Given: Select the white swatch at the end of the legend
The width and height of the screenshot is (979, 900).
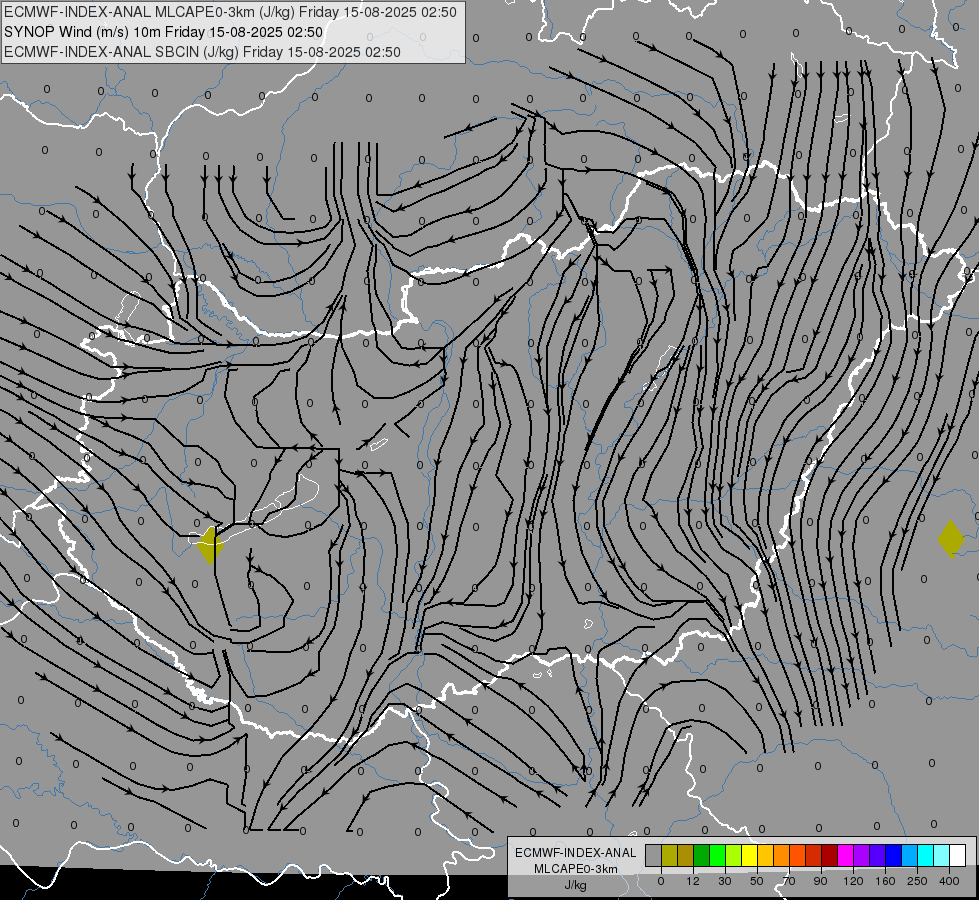Looking at the screenshot, I should click(958, 855).
